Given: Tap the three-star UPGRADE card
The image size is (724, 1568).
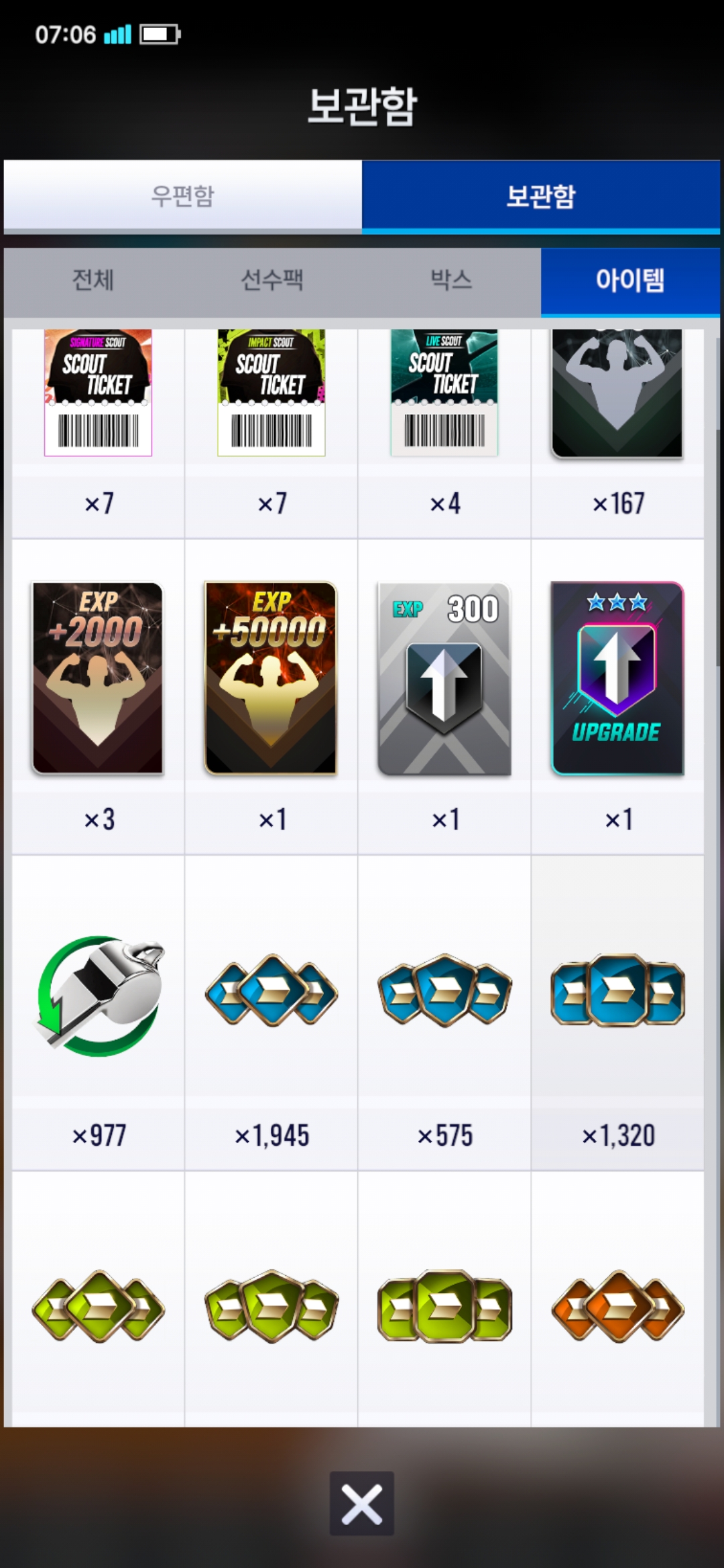Looking at the screenshot, I should pyautogui.click(x=617, y=678).
